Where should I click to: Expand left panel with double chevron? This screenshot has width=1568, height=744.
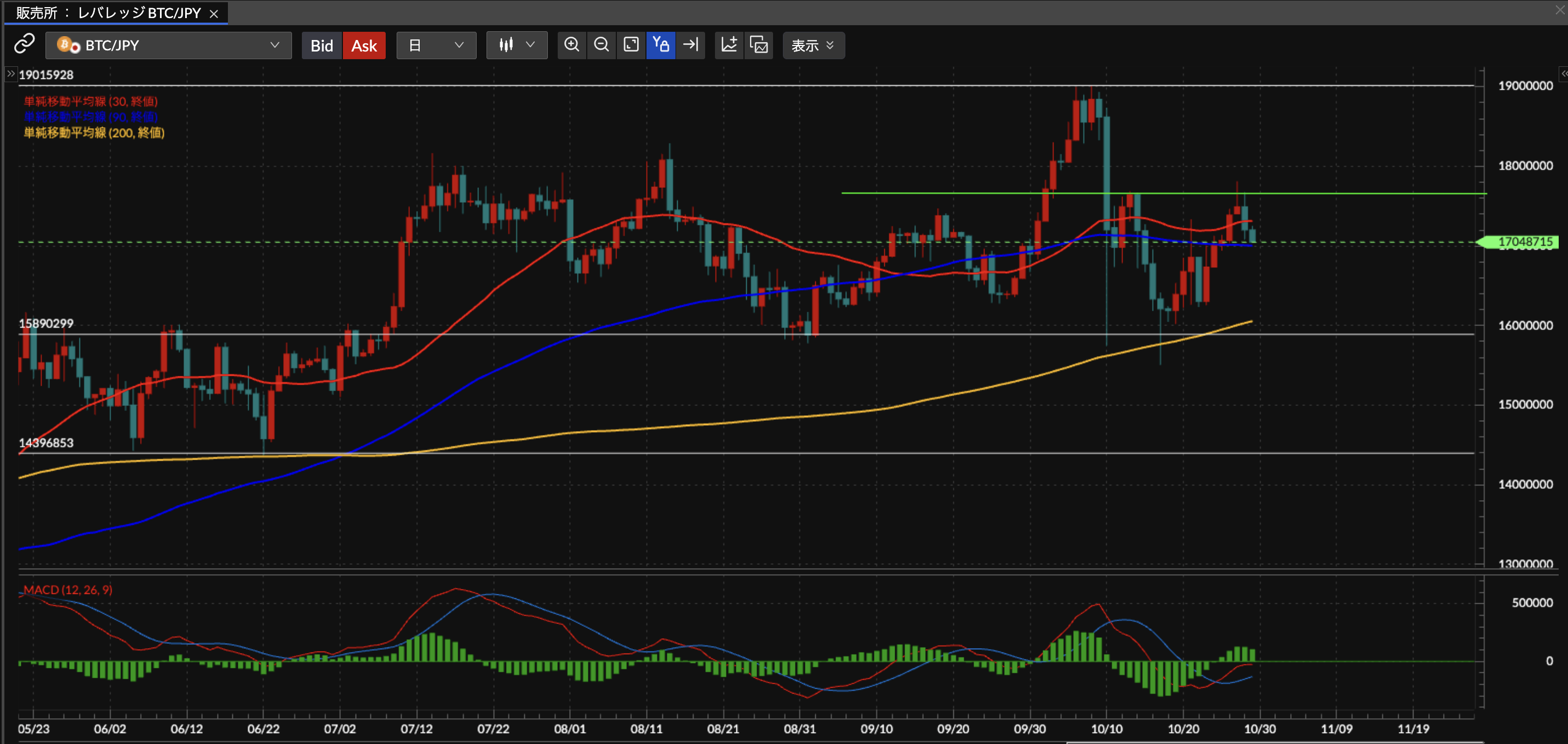point(10,73)
